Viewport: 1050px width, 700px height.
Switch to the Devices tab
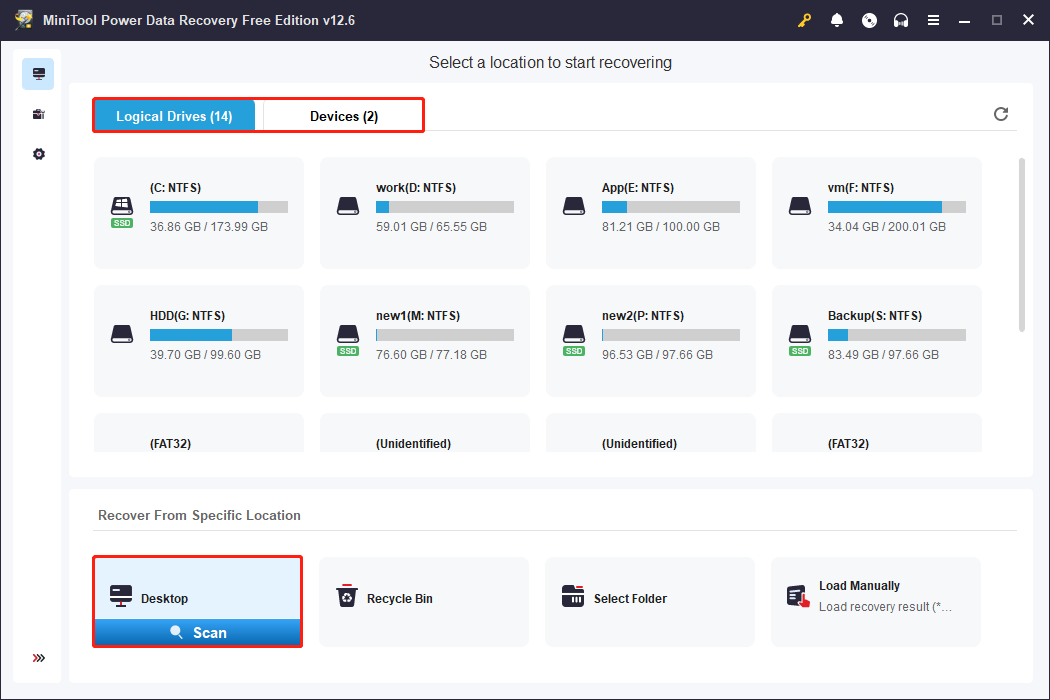(x=341, y=115)
